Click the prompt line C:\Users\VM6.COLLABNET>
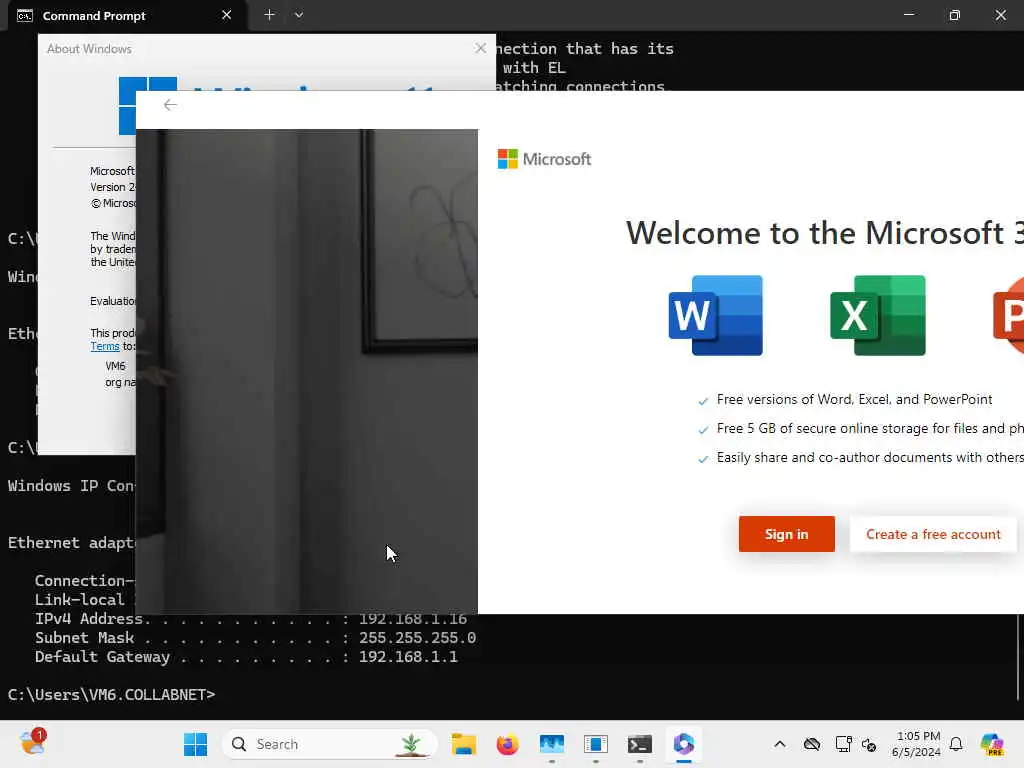1024x768 pixels. tap(111, 694)
